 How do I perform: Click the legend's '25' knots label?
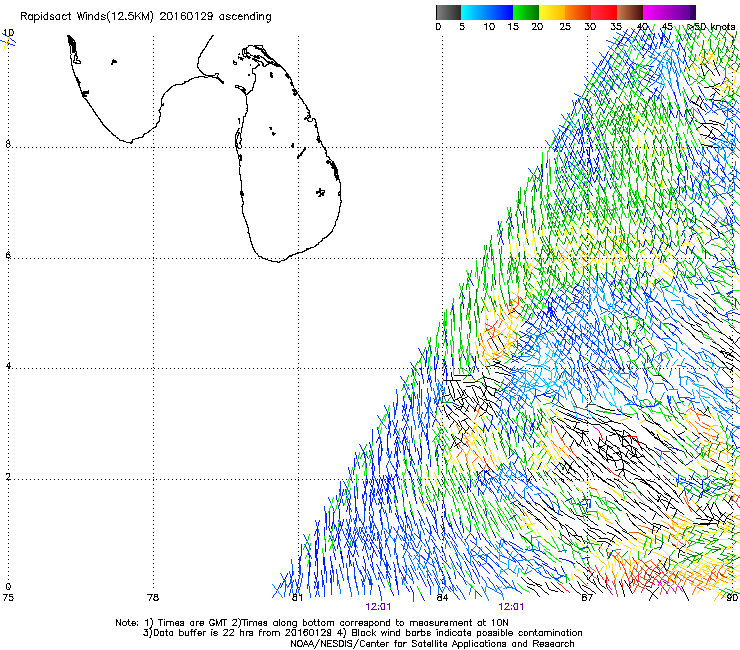(x=565, y=27)
